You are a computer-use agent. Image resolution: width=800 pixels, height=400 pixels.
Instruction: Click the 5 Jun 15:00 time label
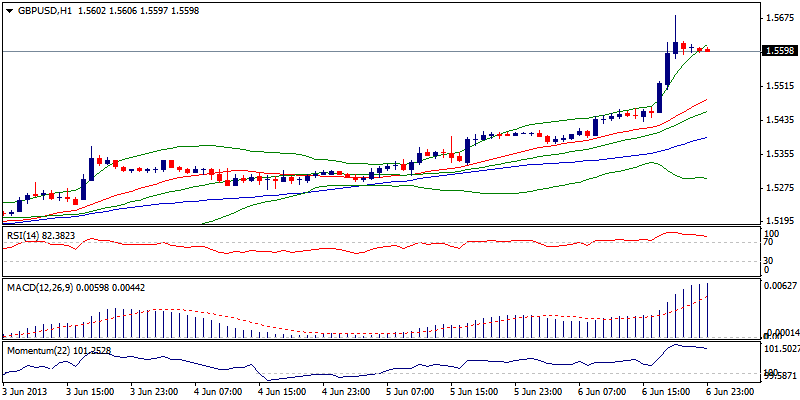tap(475, 391)
